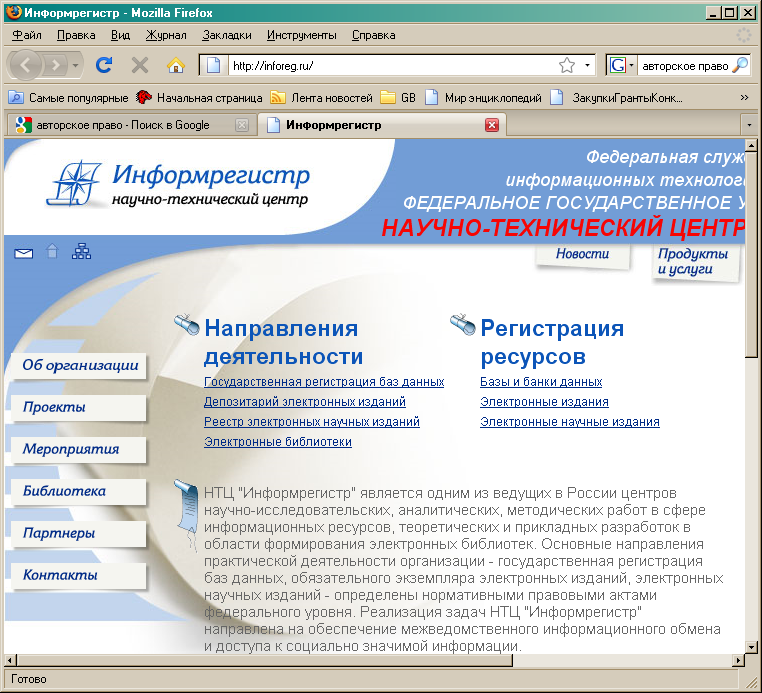
Task: Click the Информрегистр logo
Action: click(x=178, y=185)
